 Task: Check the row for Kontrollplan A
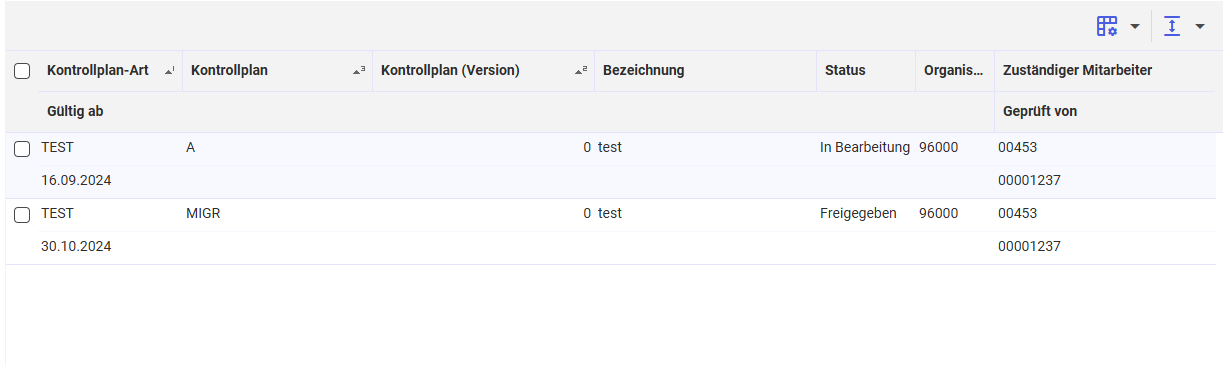(x=22, y=149)
